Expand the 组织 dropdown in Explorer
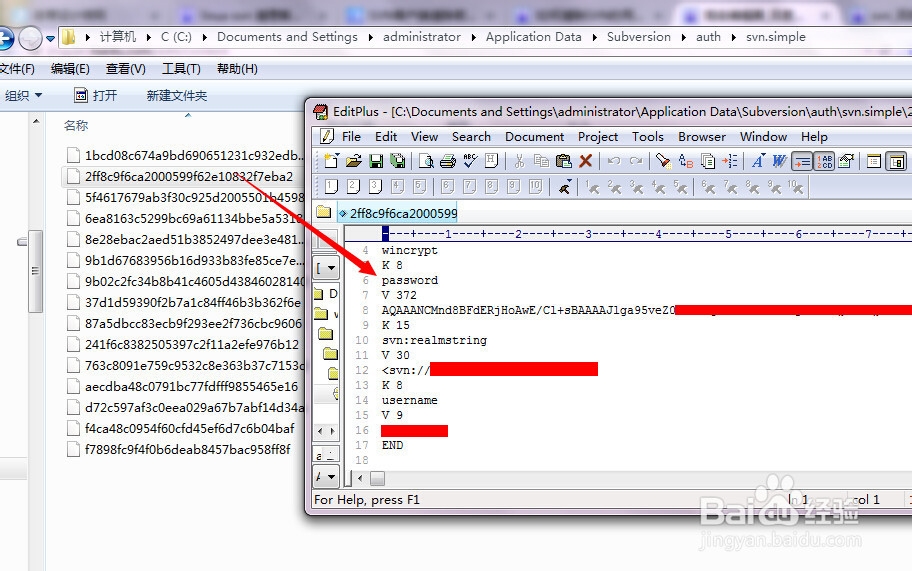This screenshot has width=912, height=571. (x=23, y=95)
